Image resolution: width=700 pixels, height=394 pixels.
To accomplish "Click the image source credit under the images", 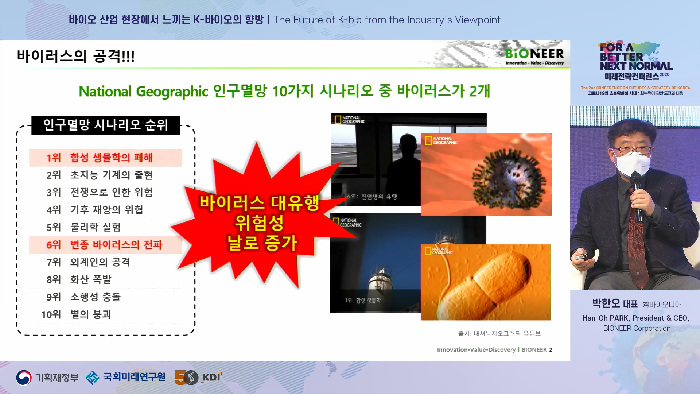I will point(499,333).
